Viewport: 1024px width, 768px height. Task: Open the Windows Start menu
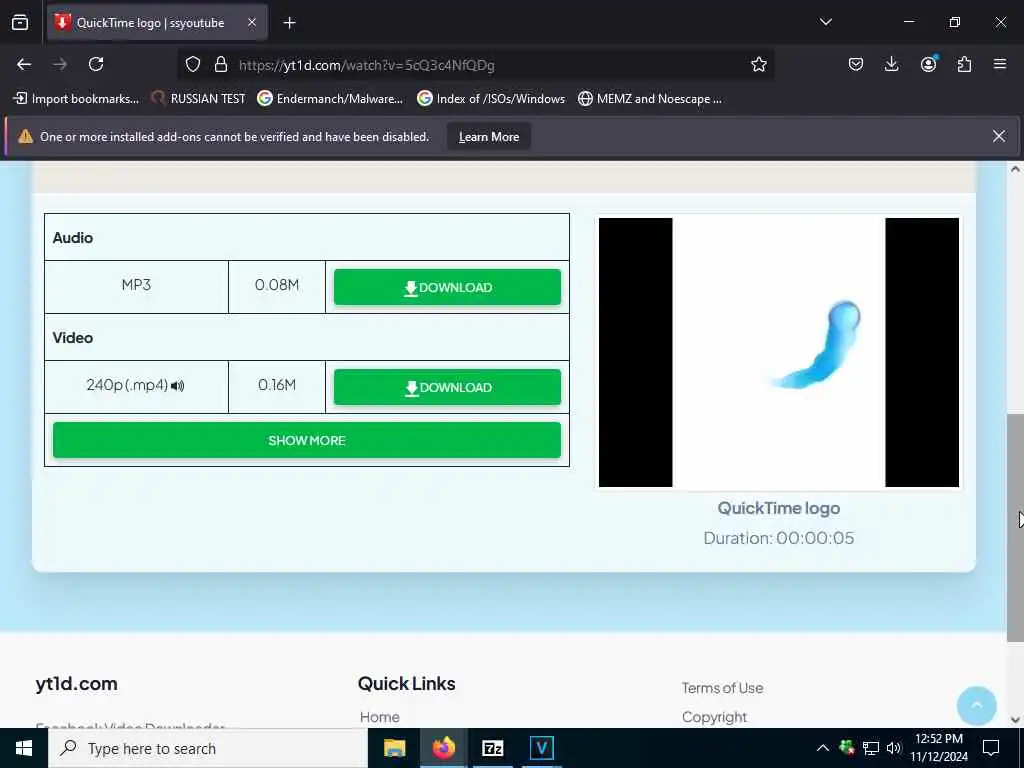click(x=24, y=748)
